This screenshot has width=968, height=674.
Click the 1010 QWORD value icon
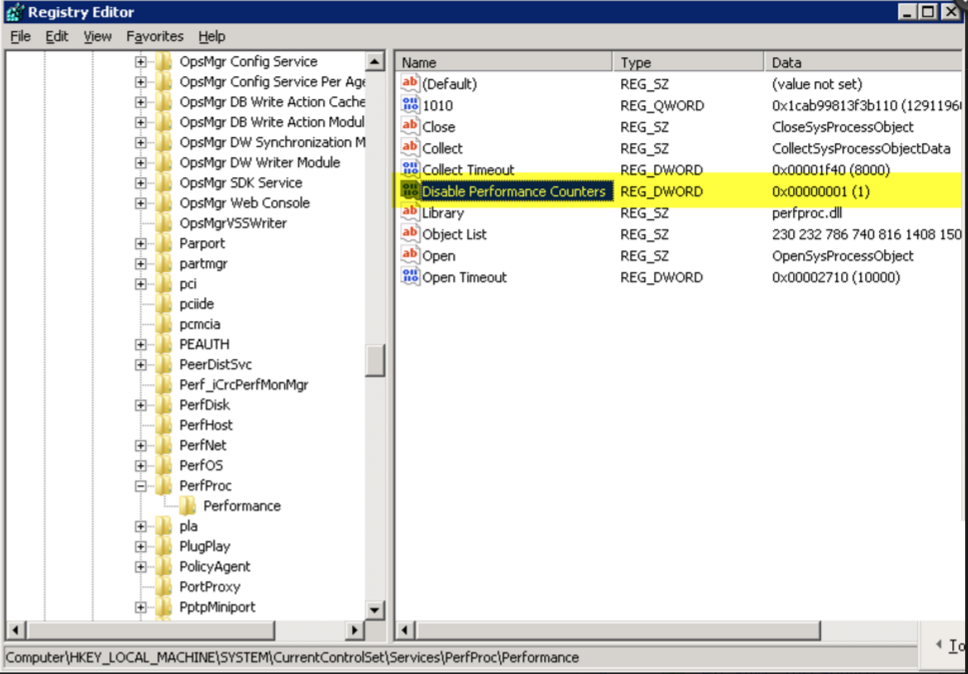tap(410, 106)
